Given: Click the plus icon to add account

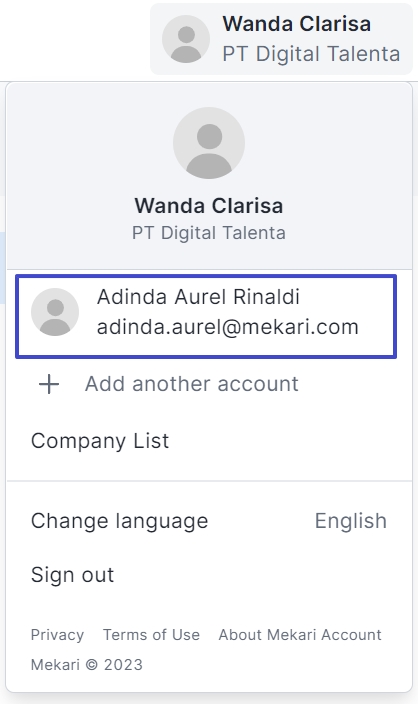Looking at the screenshot, I should tap(49, 385).
